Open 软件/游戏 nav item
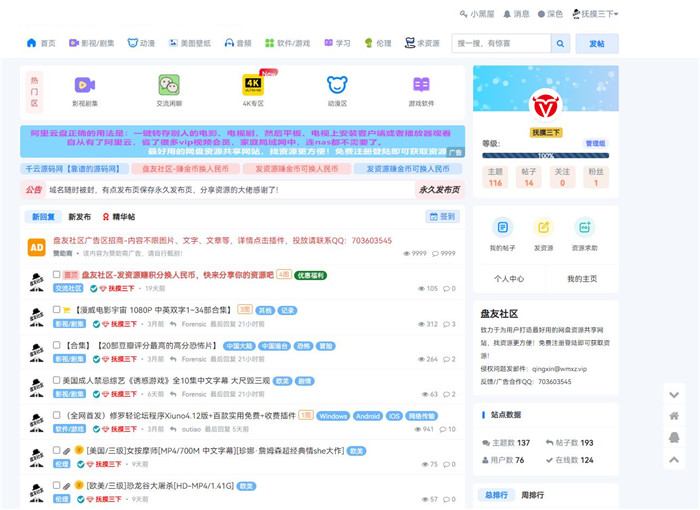700x510 pixels. [x=288, y=43]
